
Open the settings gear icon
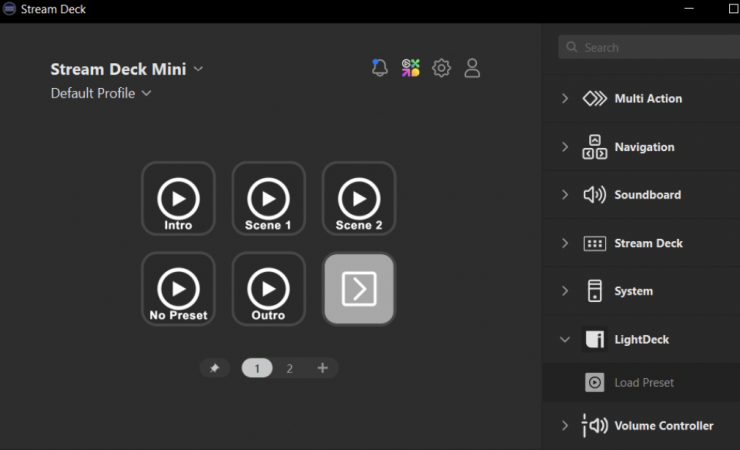441,68
